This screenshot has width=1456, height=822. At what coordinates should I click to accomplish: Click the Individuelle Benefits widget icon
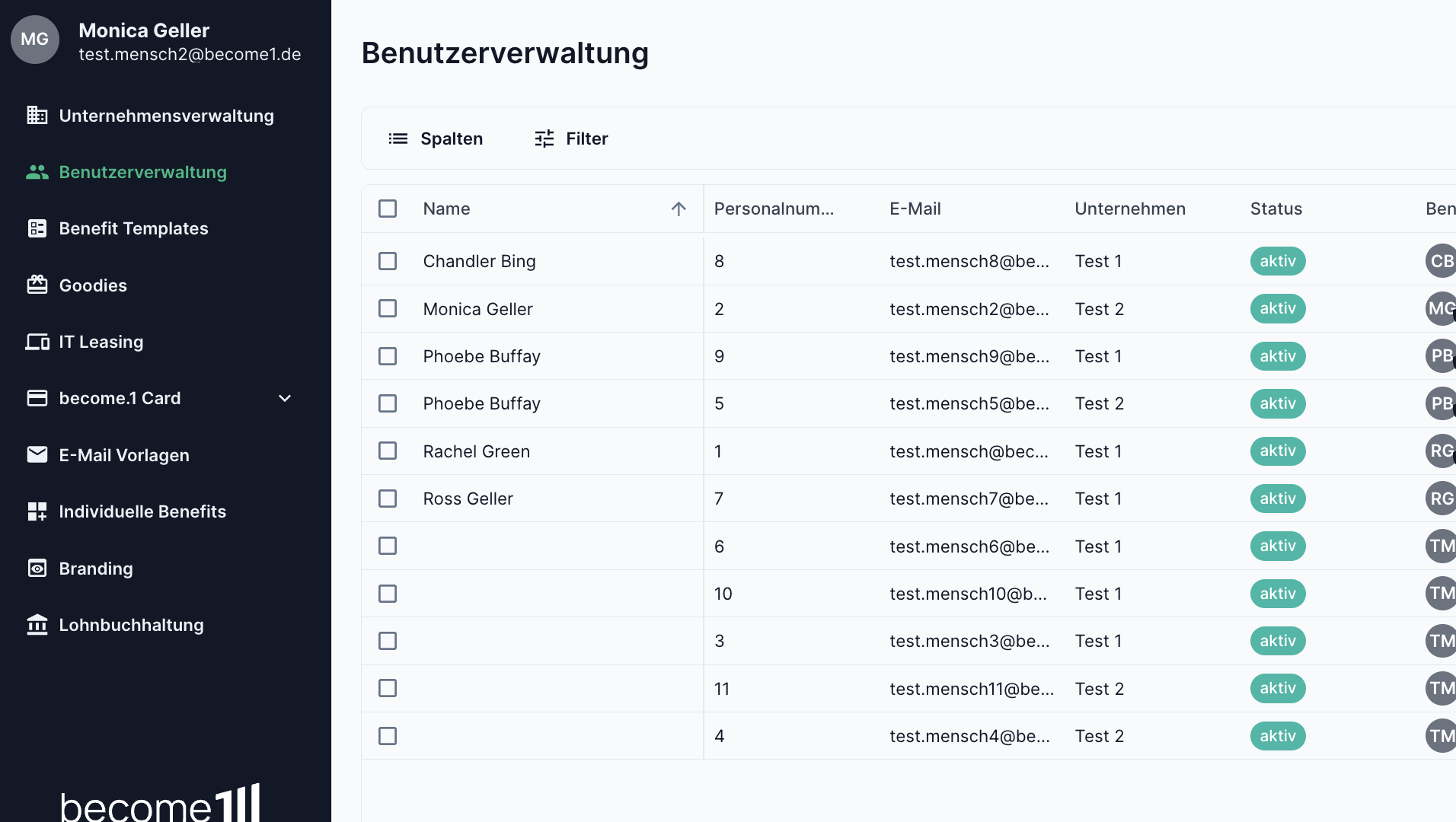click(x=37, y=511)
